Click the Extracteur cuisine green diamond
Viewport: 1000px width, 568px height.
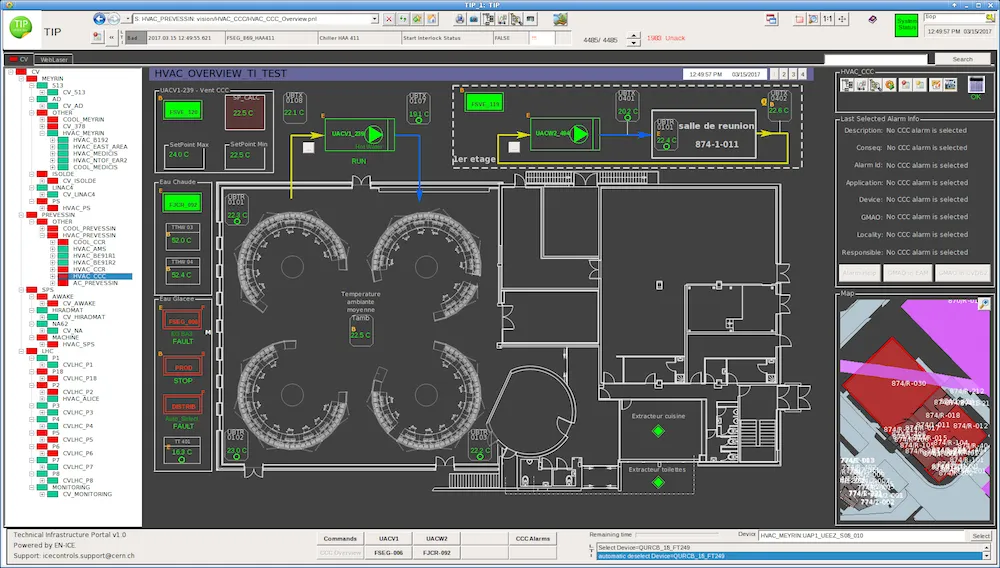point(658,432)
